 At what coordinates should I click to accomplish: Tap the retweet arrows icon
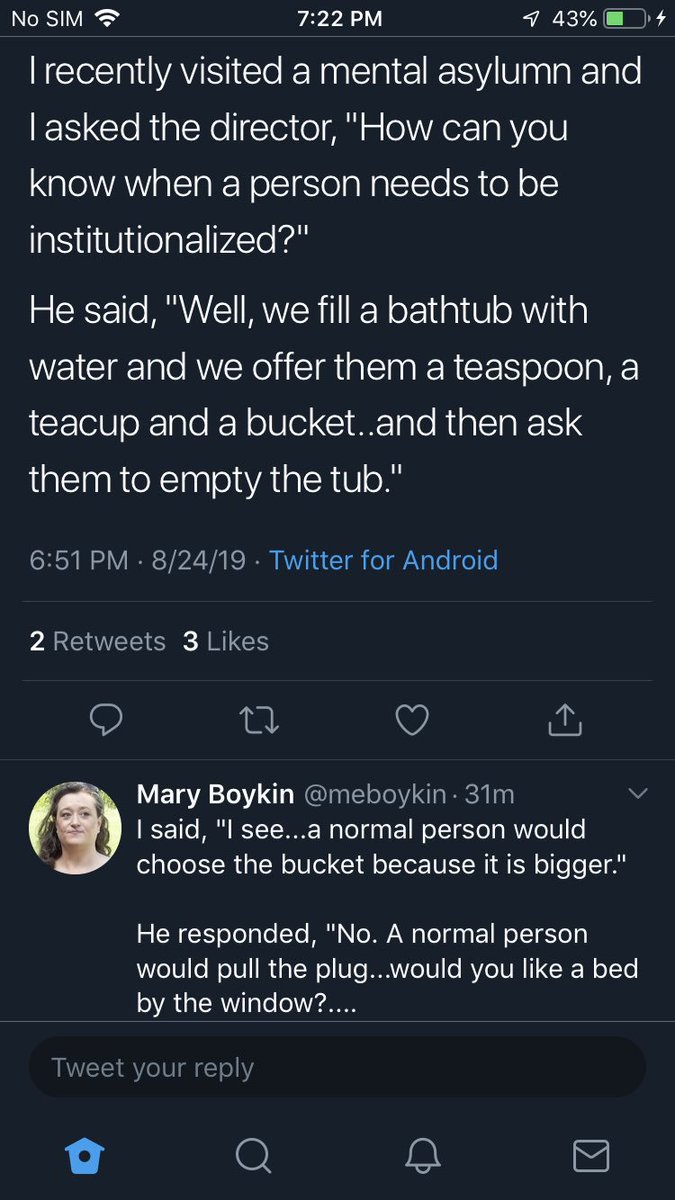point(259,719)
